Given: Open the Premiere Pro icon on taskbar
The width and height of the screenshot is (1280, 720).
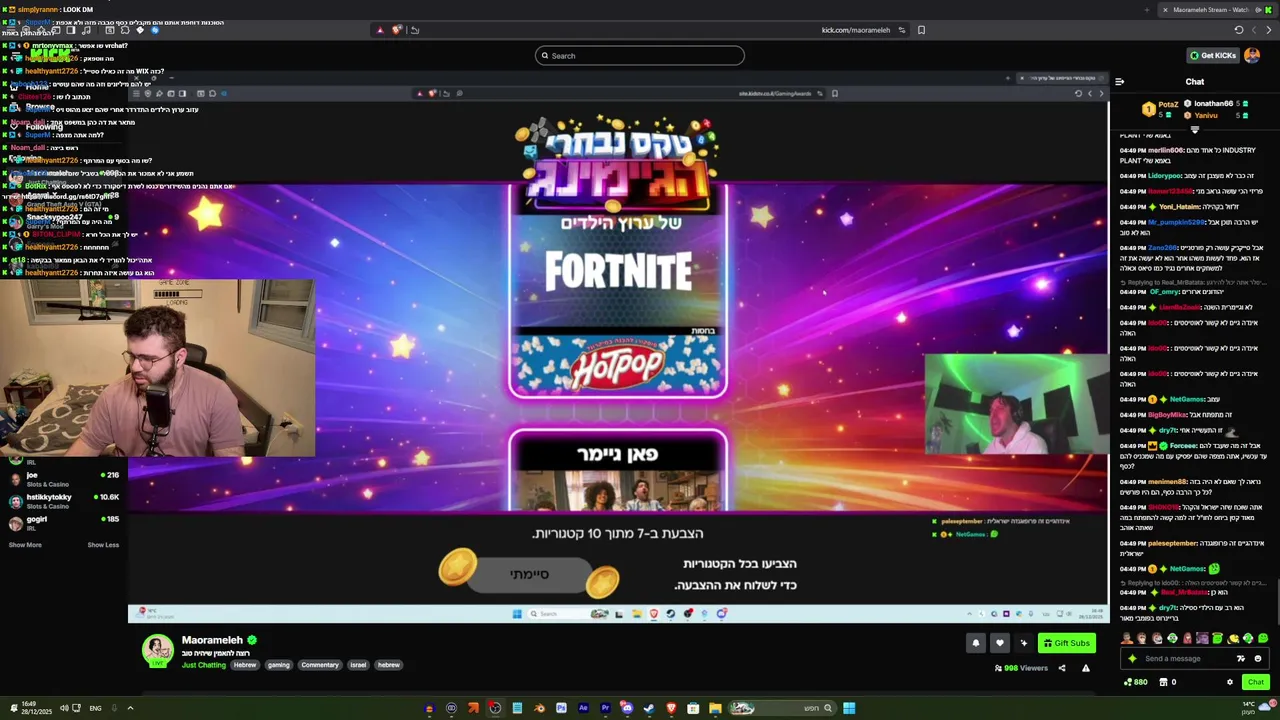Looking at the screenshot, I should [605, 708].
